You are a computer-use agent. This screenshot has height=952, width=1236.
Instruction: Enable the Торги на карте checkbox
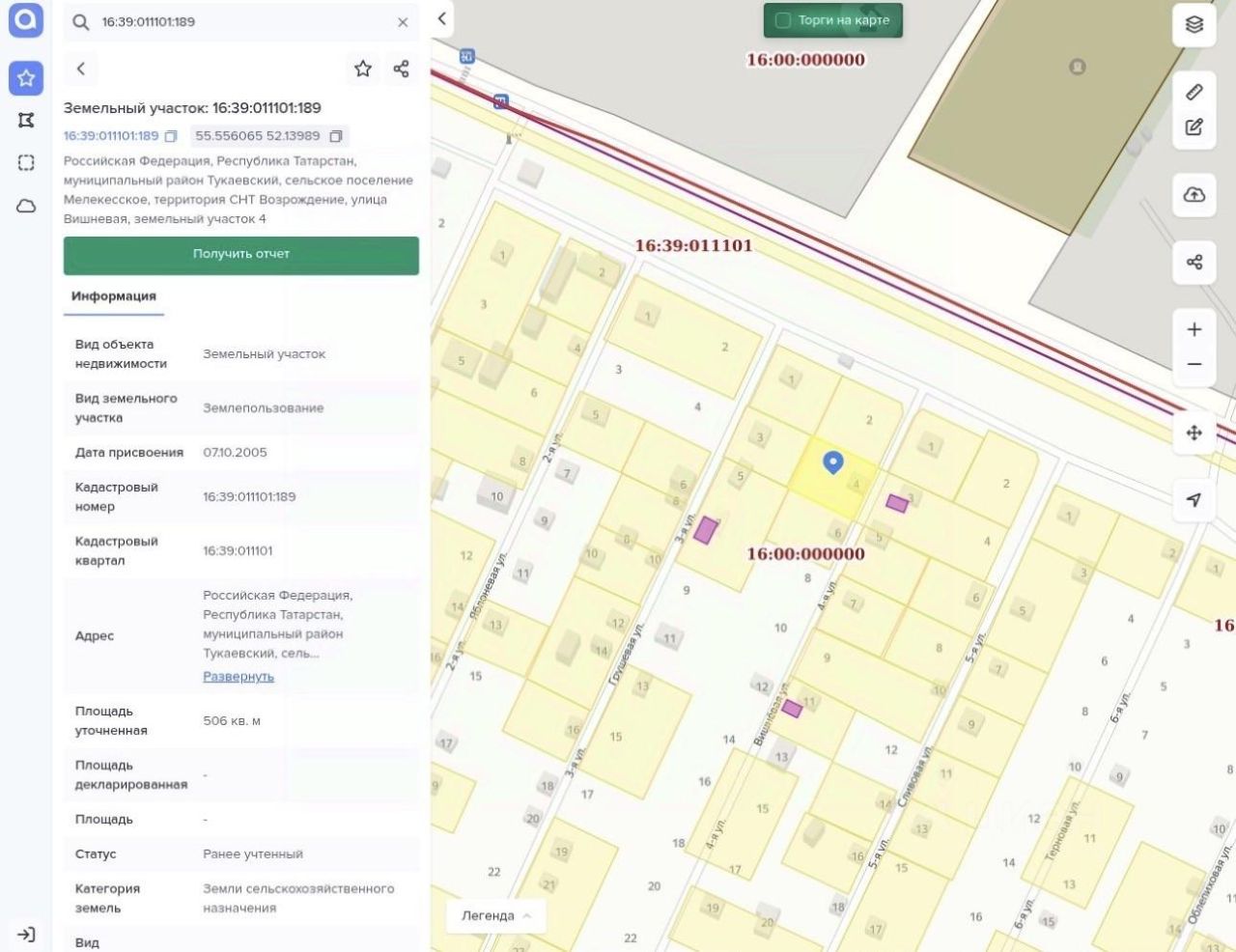click(783, 20)
